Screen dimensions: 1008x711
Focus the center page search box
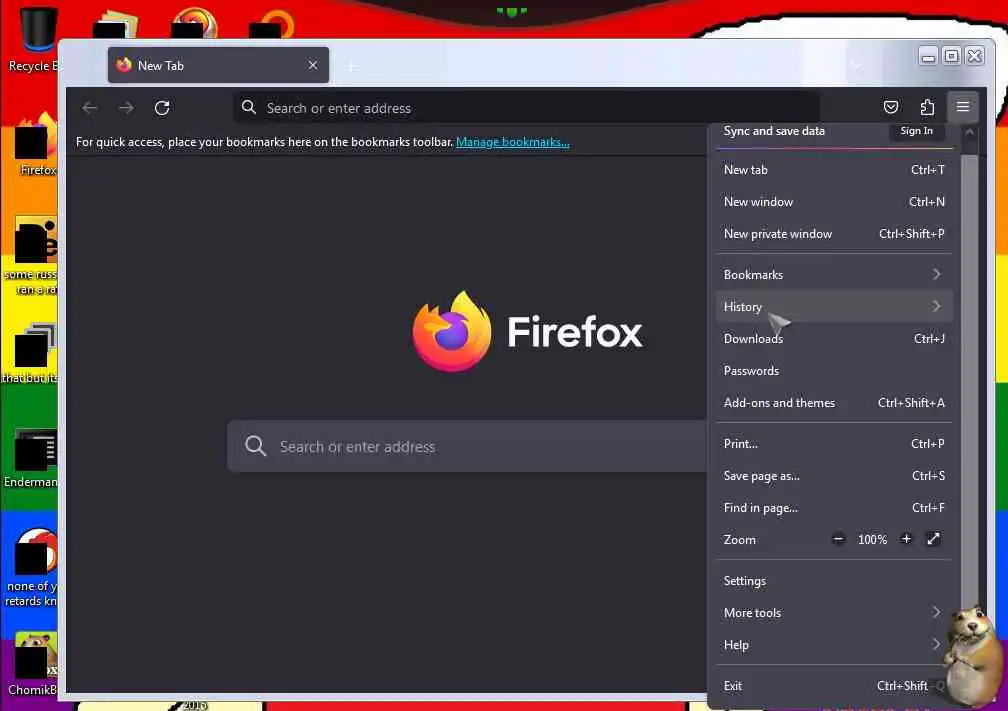tap(467, 446)
